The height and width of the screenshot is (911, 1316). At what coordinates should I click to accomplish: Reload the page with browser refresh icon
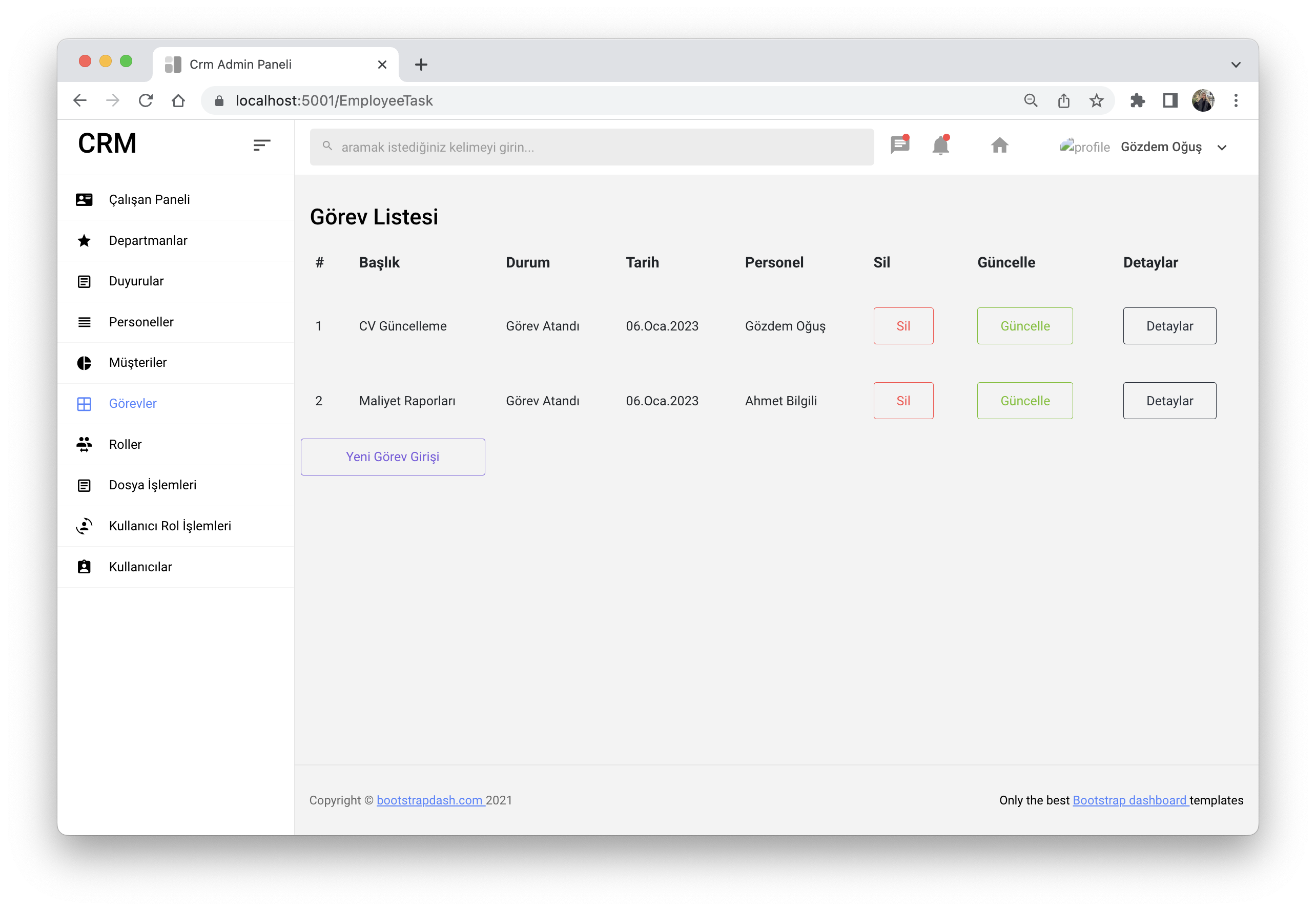pyautogui.click(x=146, y=100)
